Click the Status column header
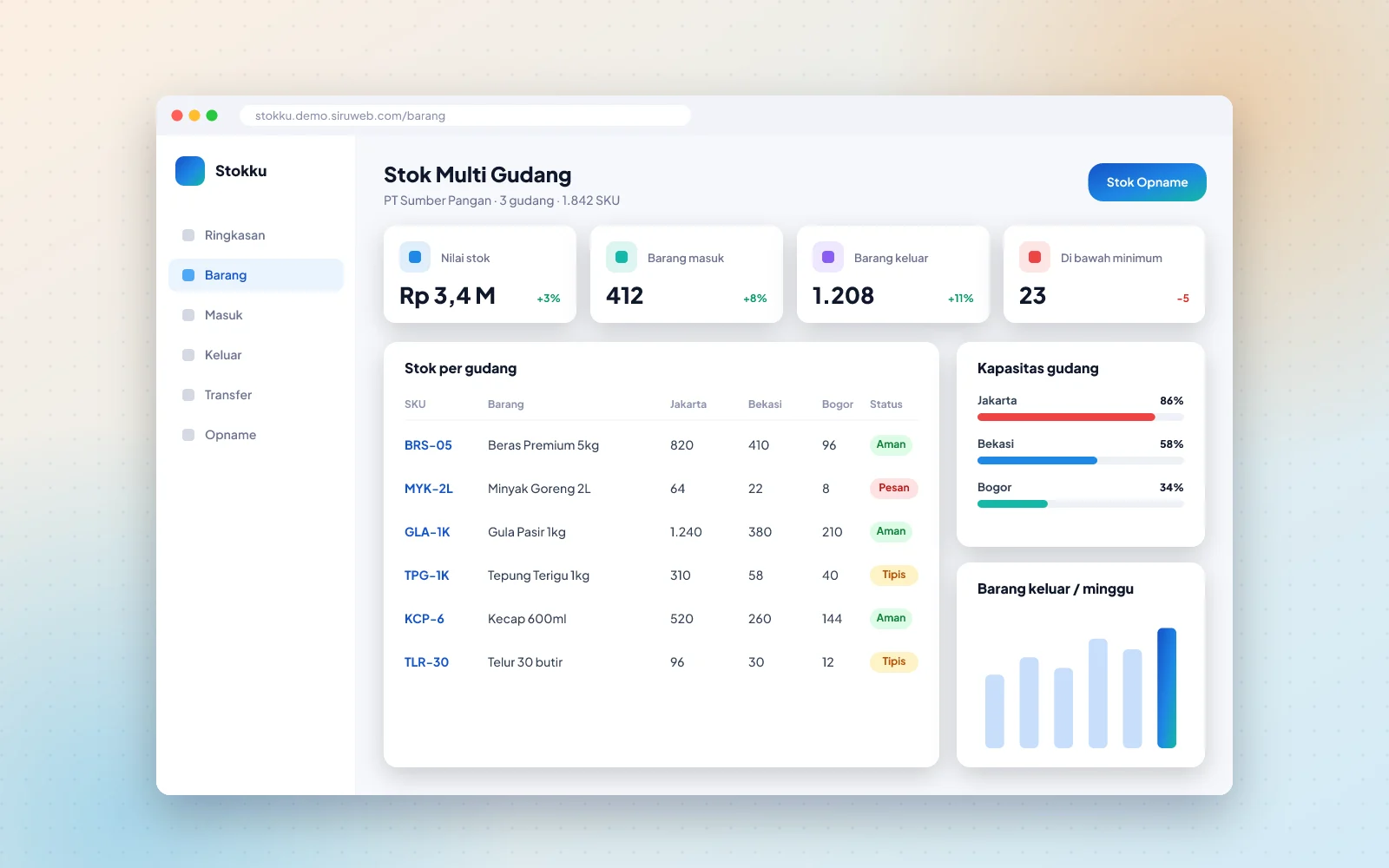Image resolution: width=1389 pixels, height=868 pixels. pos(886,404)
